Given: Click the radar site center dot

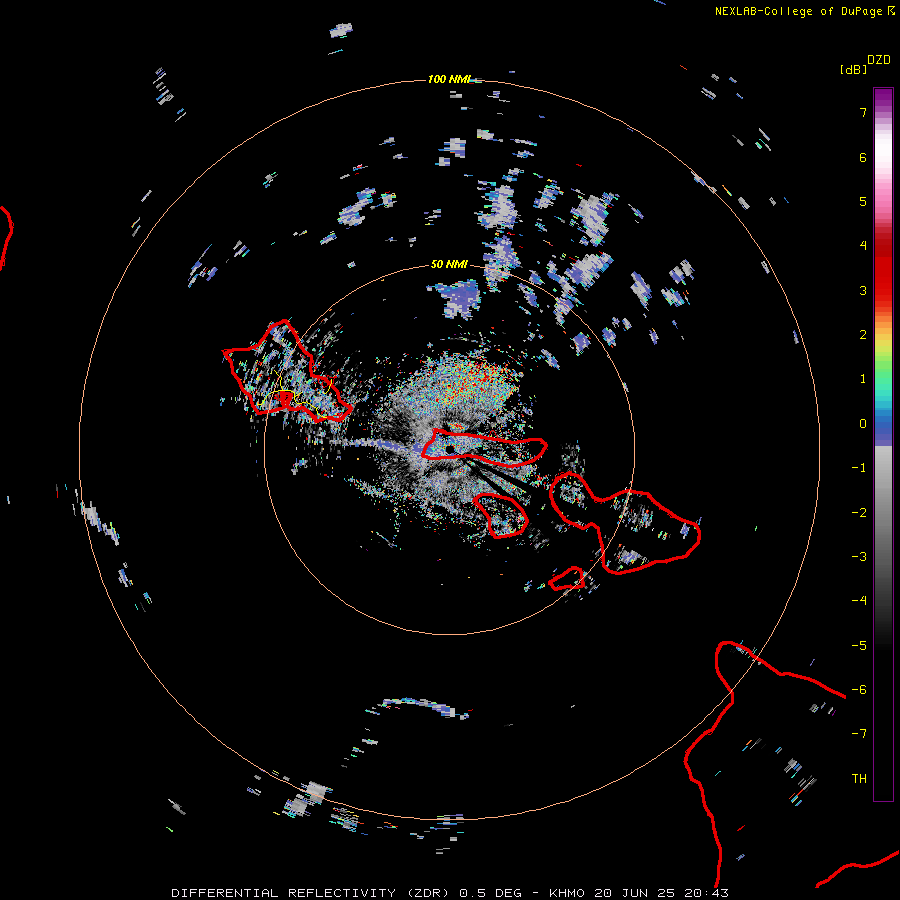Looking at the screenshot, I should coord(449,449).
